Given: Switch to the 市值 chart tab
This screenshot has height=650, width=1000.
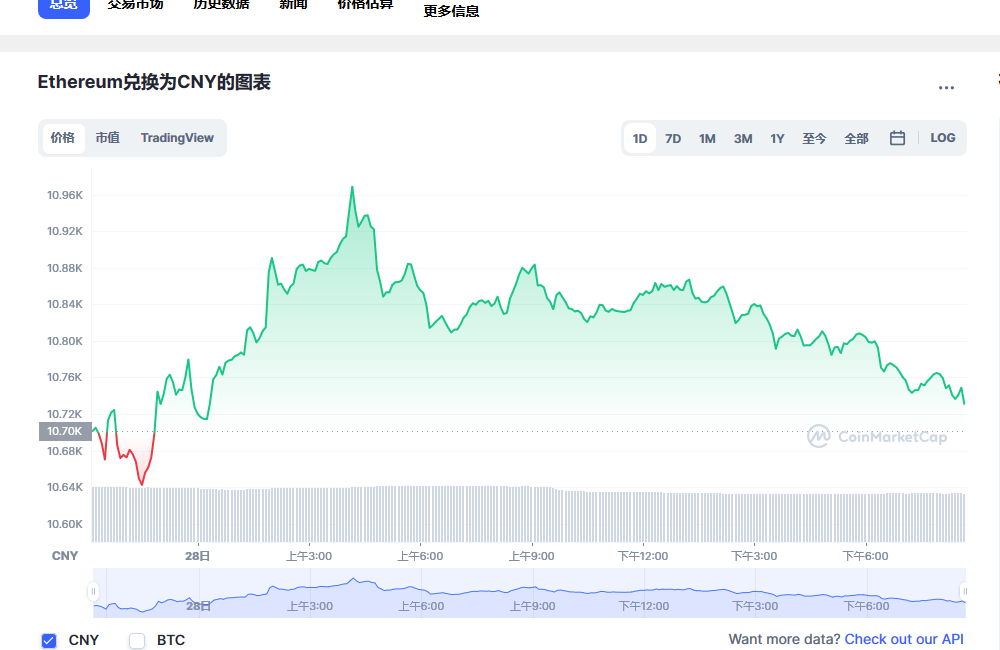Looking at the screenshot, I should [x=107, y=138].
